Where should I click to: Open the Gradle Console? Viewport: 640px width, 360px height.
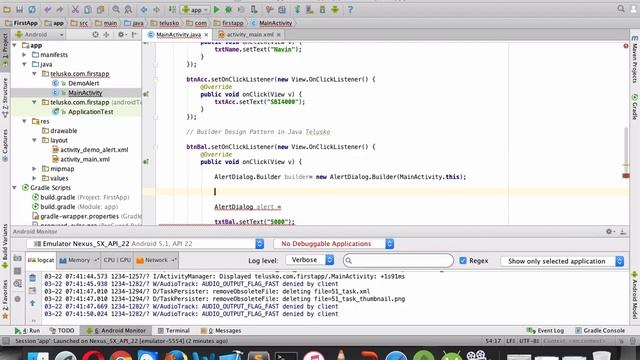(600, 331)
